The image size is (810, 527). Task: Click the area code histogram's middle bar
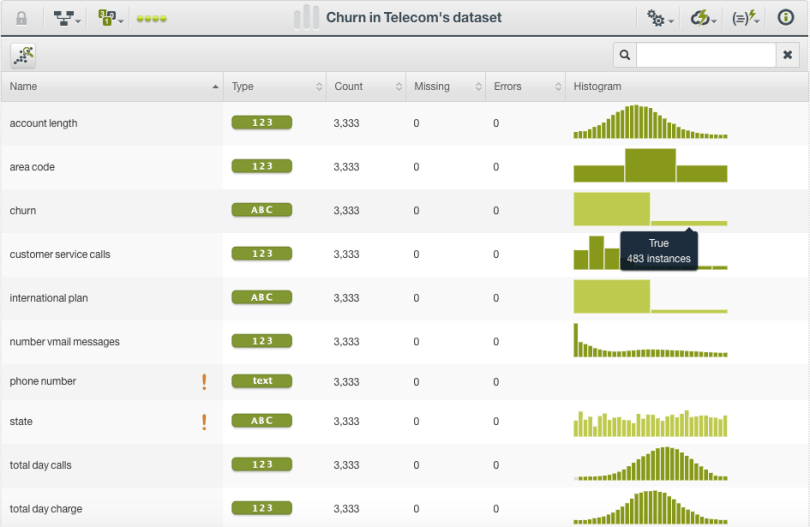(650, 166)
